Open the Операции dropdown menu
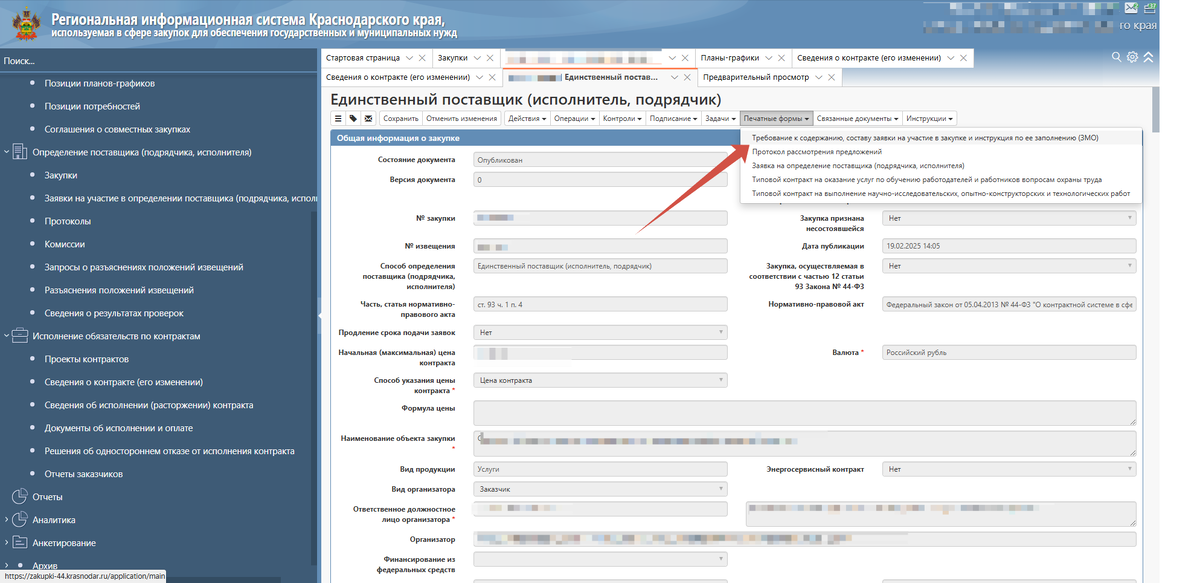Screen dimensions: 1200x583 pyautogui.click(x=574, y=118)
